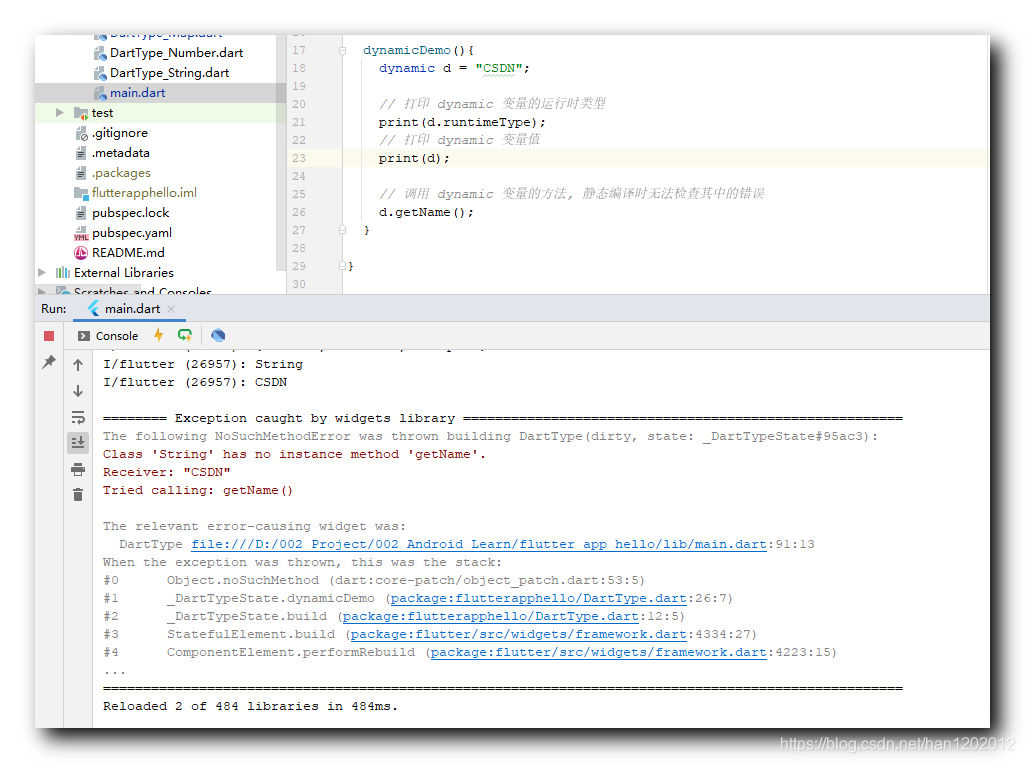Screen dimensions: 1025x763
Task: Open DartType.dart:26:7 stack link
Action: (x=539, y=598)
